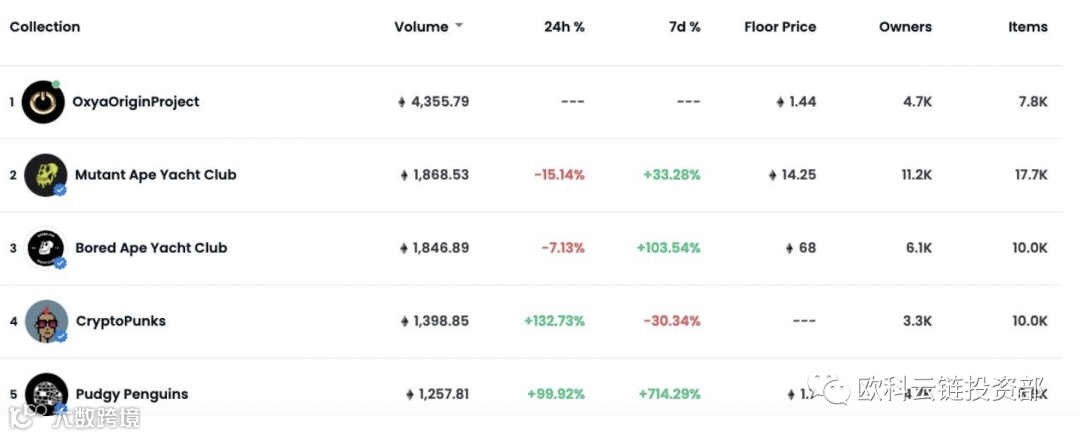Open the Mutant Ape Yacht Club link
The image size is (1080, 437).
coord(155,175)
